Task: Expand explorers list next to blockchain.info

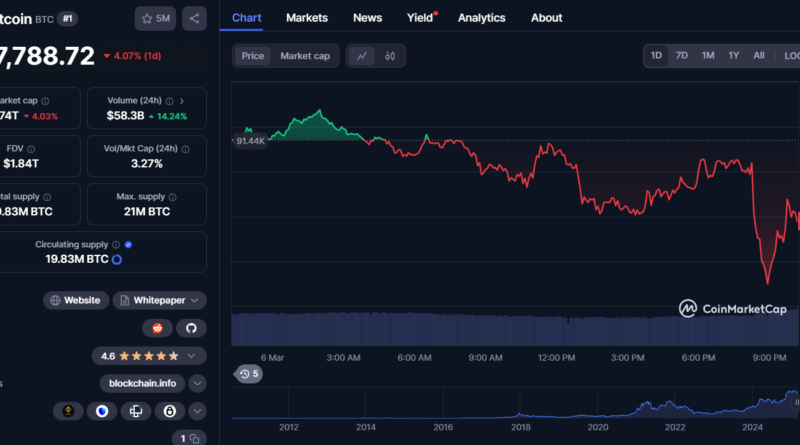Action: coord(197,383)
